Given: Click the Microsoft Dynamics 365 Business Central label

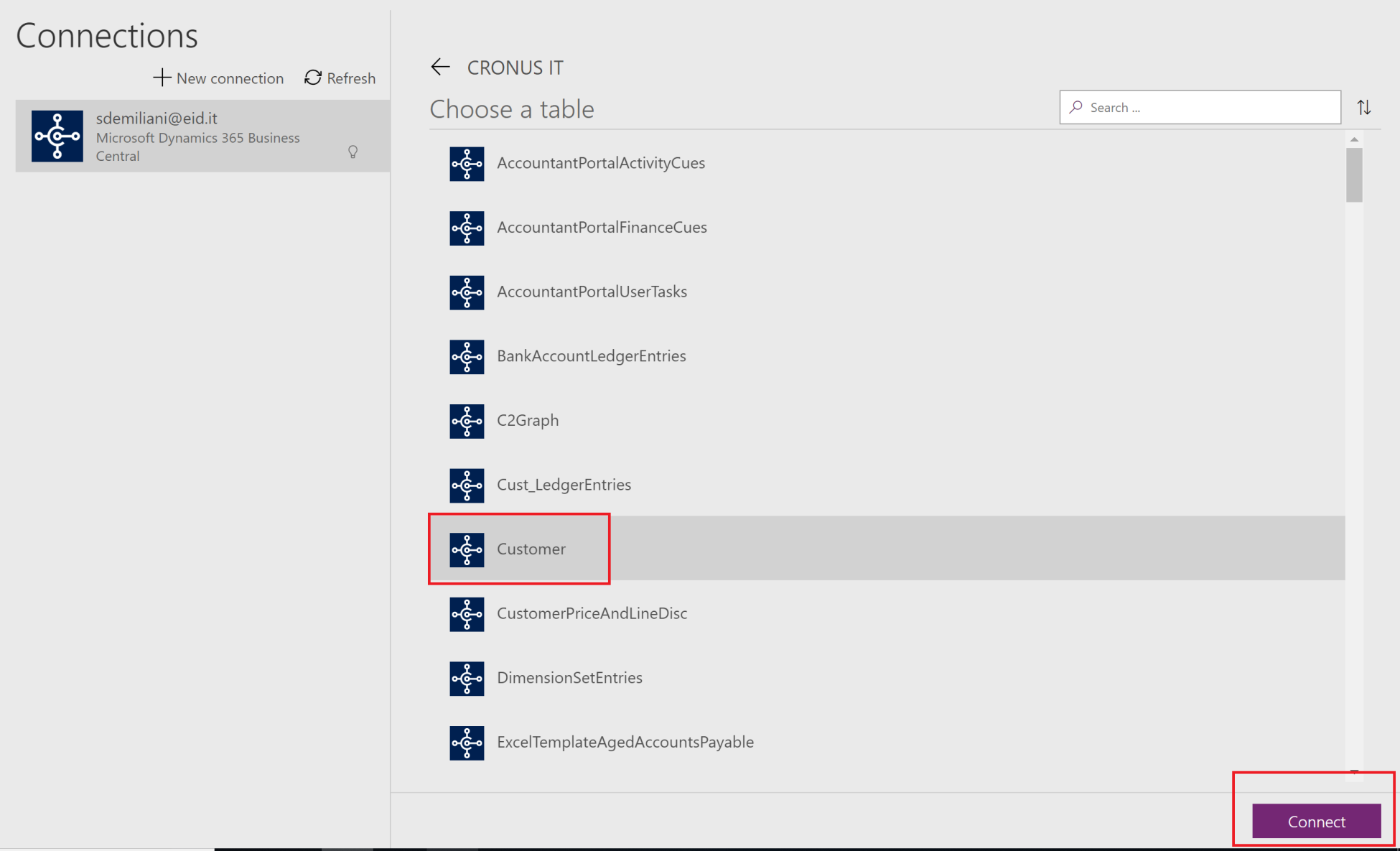Looking at the screenshot, I should point(197,147).
